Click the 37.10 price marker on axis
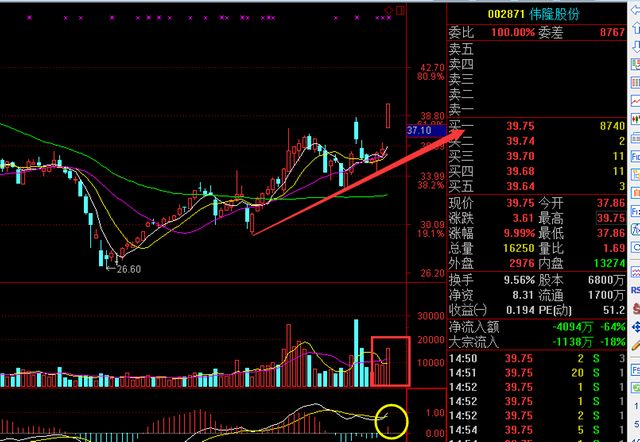Image resolution: width=640 pixels, height=442 pixels. [x=420, y=131]
